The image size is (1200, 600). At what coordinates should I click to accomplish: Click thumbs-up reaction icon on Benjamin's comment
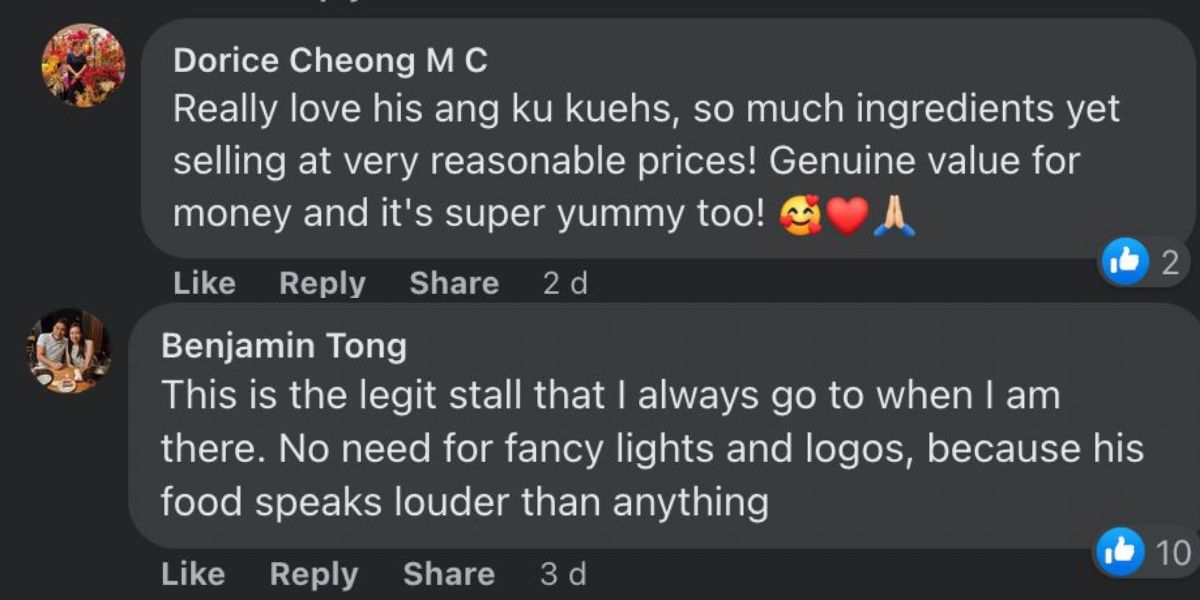click(1119, 552)
